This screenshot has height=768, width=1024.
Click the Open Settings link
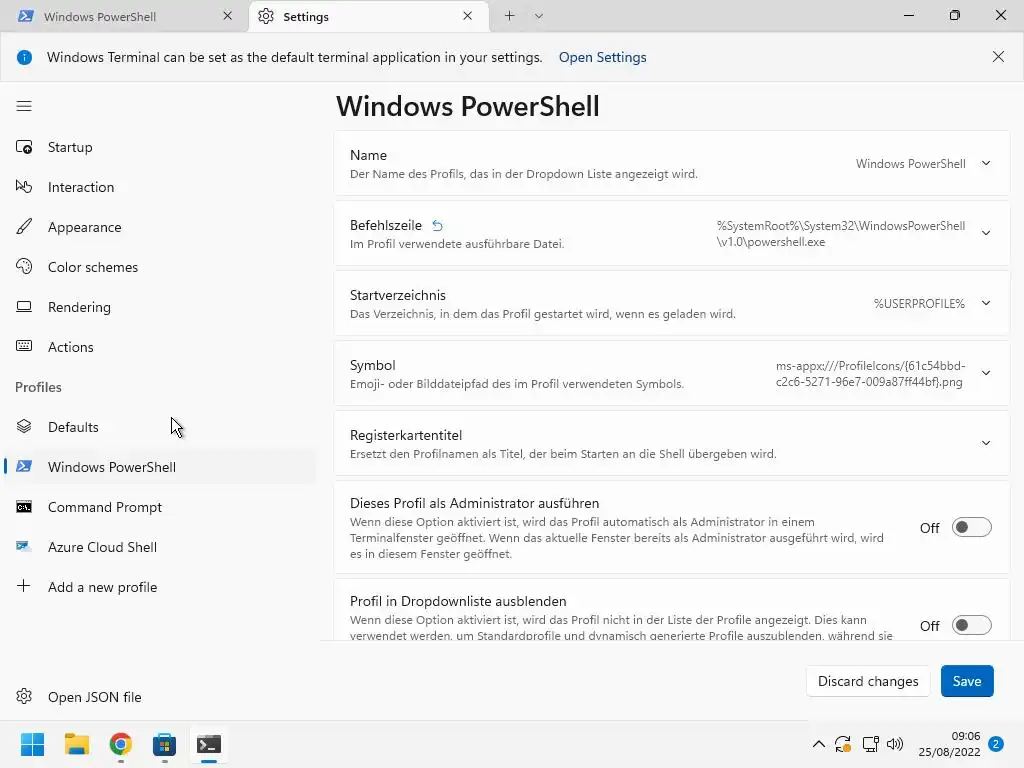[602, 57]
